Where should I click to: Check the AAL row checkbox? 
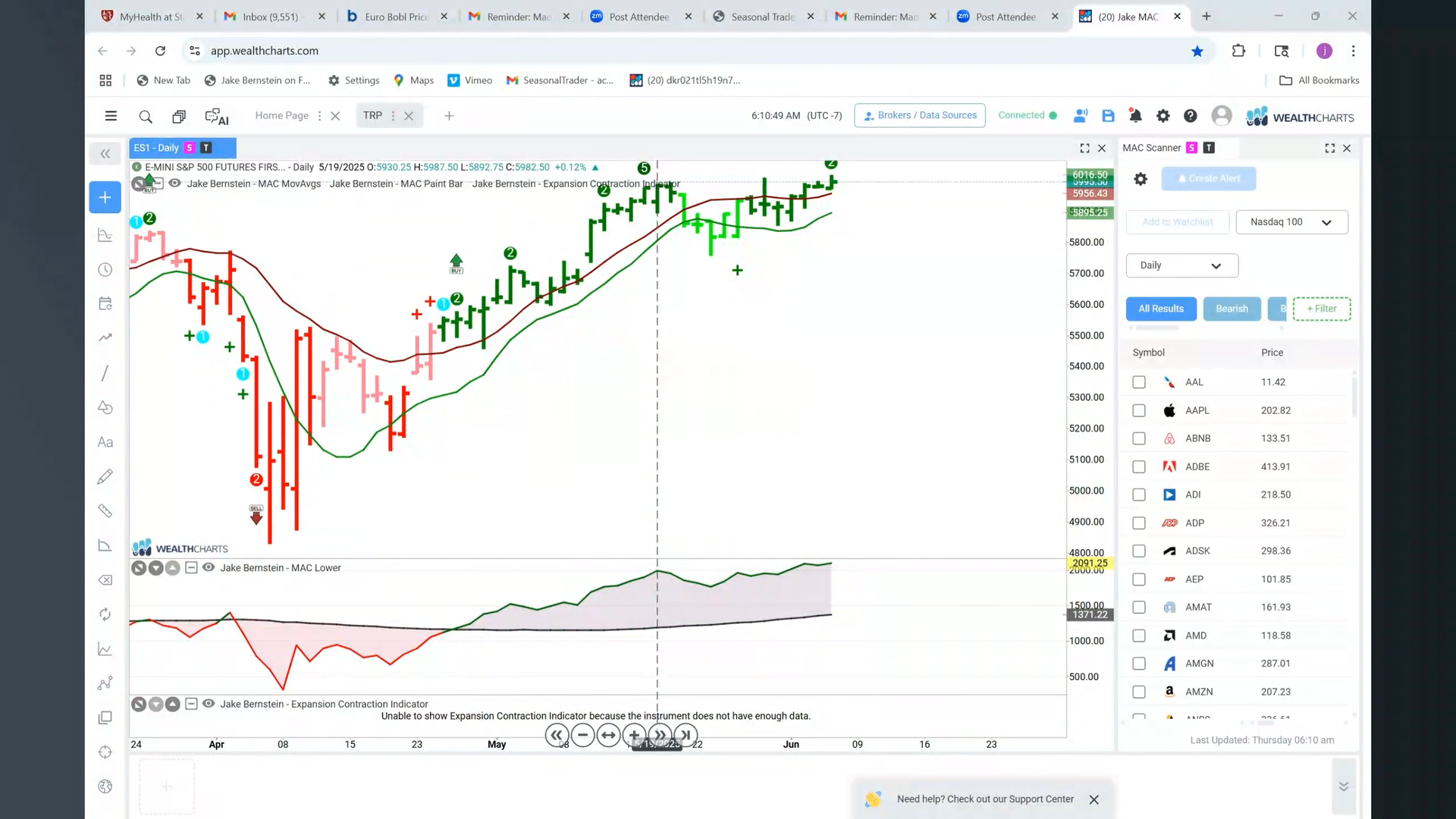click(x=1139, y=382)
